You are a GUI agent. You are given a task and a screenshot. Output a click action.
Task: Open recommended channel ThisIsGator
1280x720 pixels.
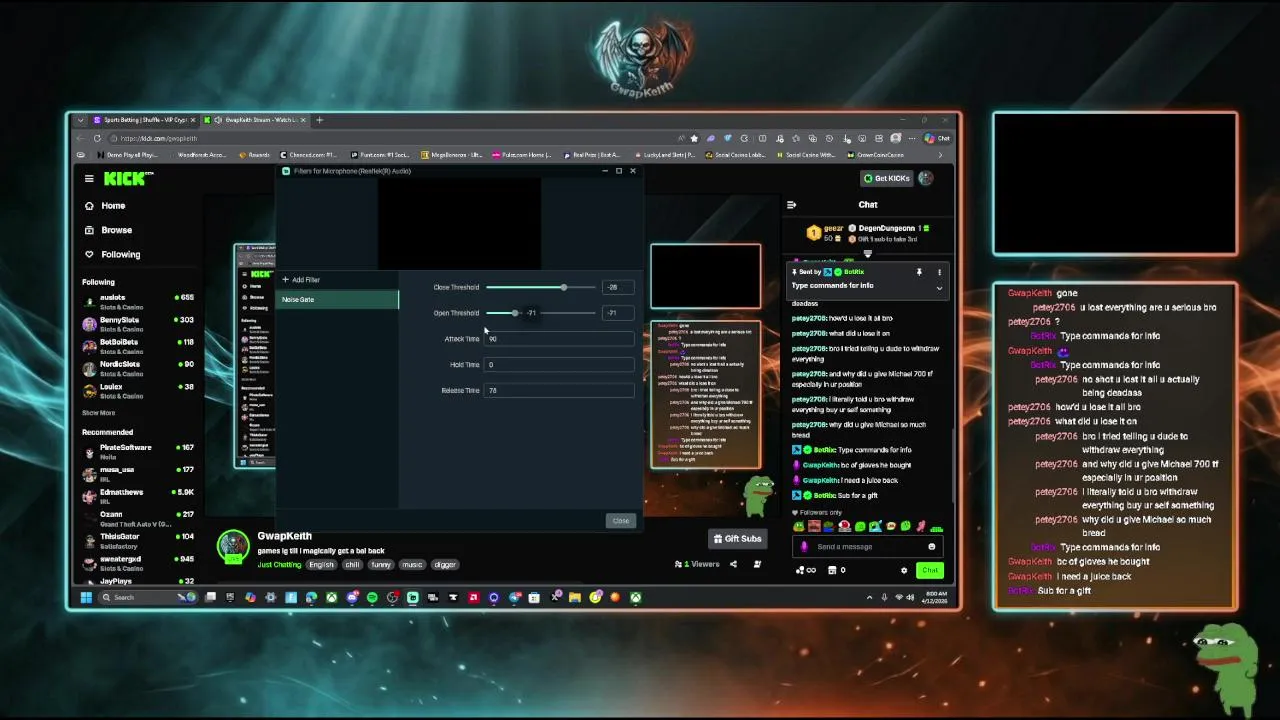(138, 540)
